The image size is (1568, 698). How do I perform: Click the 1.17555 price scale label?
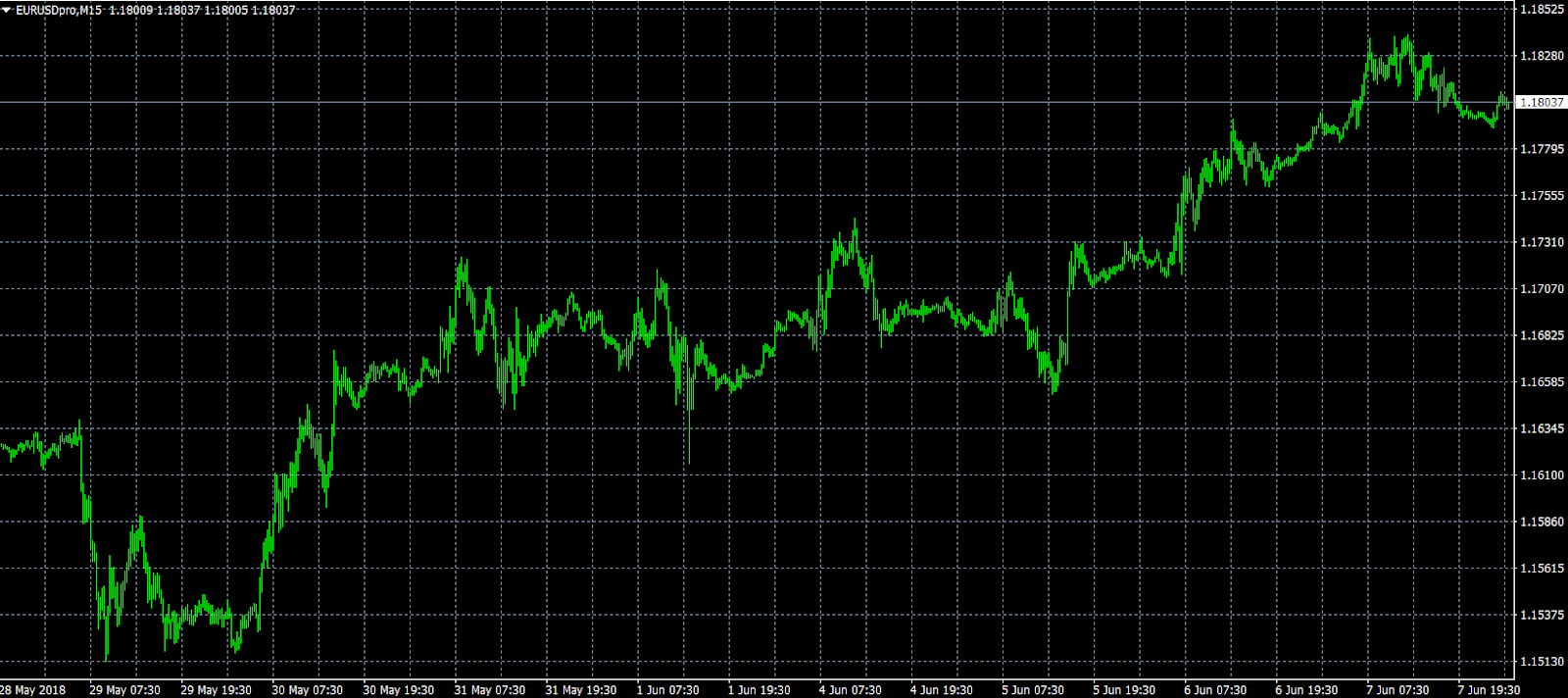coord(1542,196)
